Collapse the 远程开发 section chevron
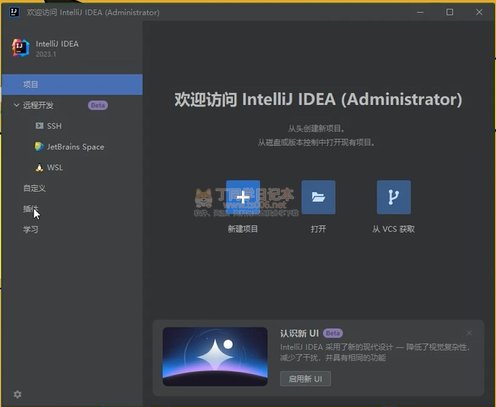This screenshot has width=496, height=407. [16, 105]
